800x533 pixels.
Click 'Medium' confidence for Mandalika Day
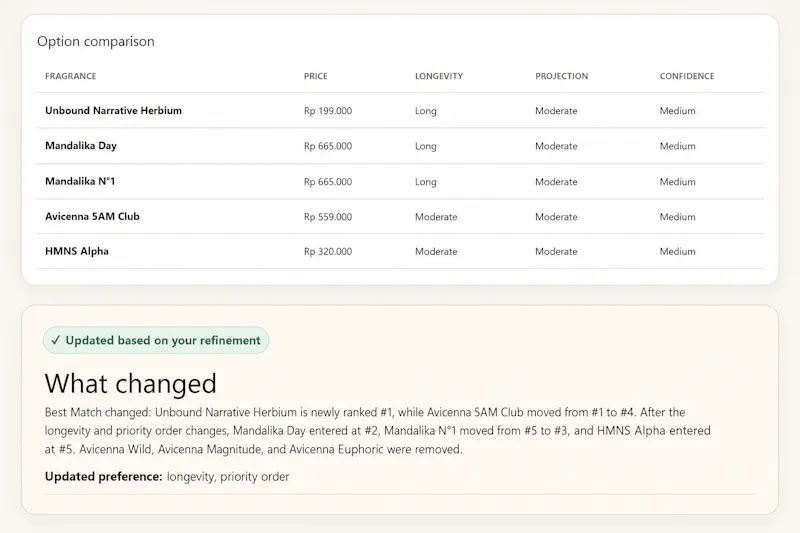(678, 146)
